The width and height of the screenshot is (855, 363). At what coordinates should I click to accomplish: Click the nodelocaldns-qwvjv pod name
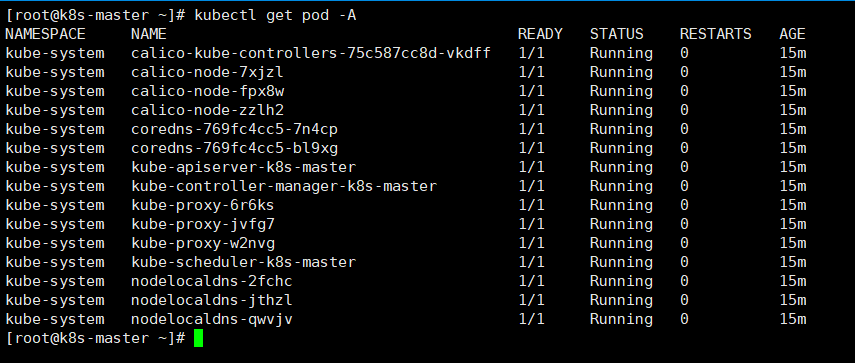212,319
